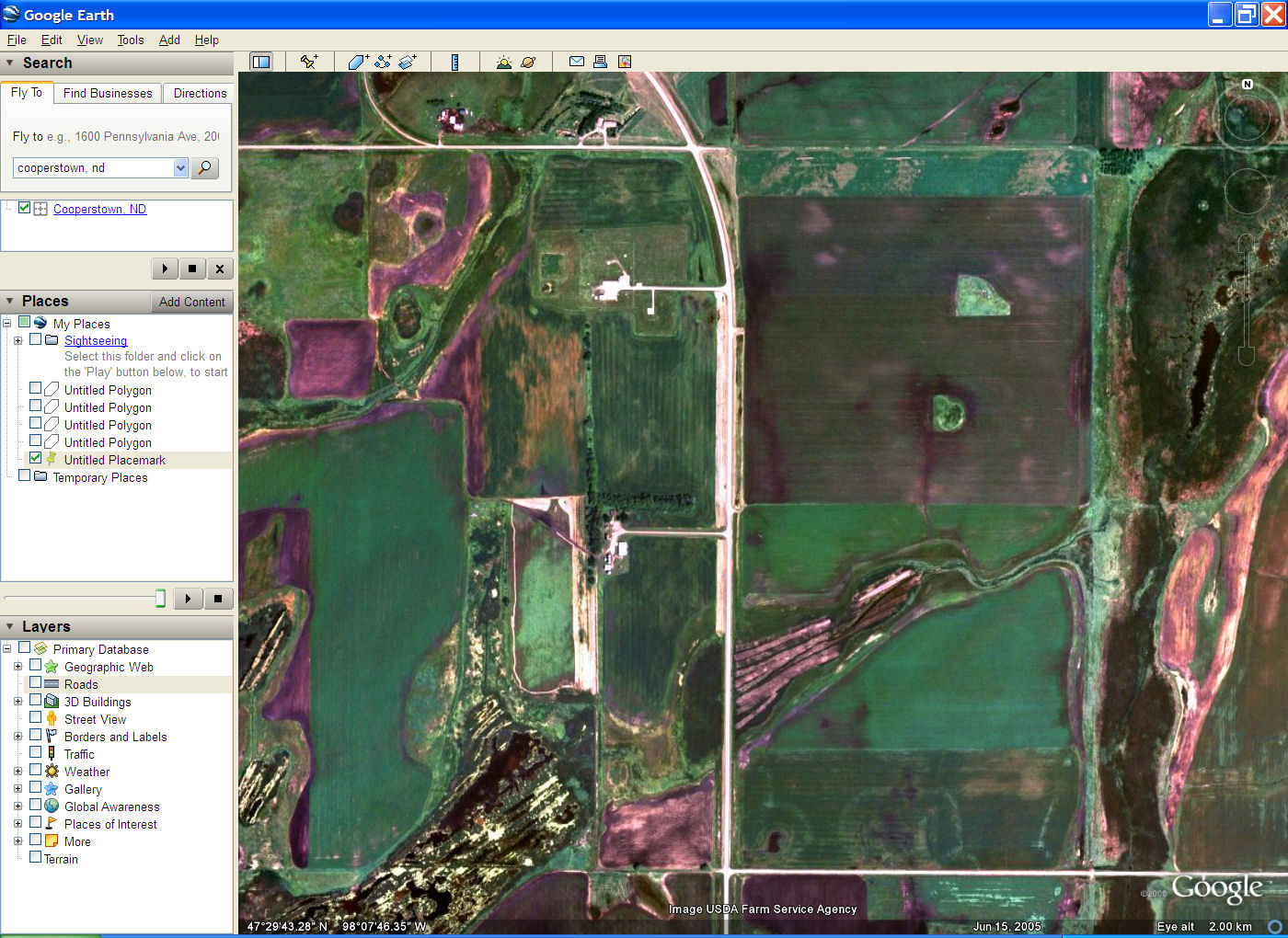
Task: Switch to the Find Businesses tab
Action: click(108, 93)
